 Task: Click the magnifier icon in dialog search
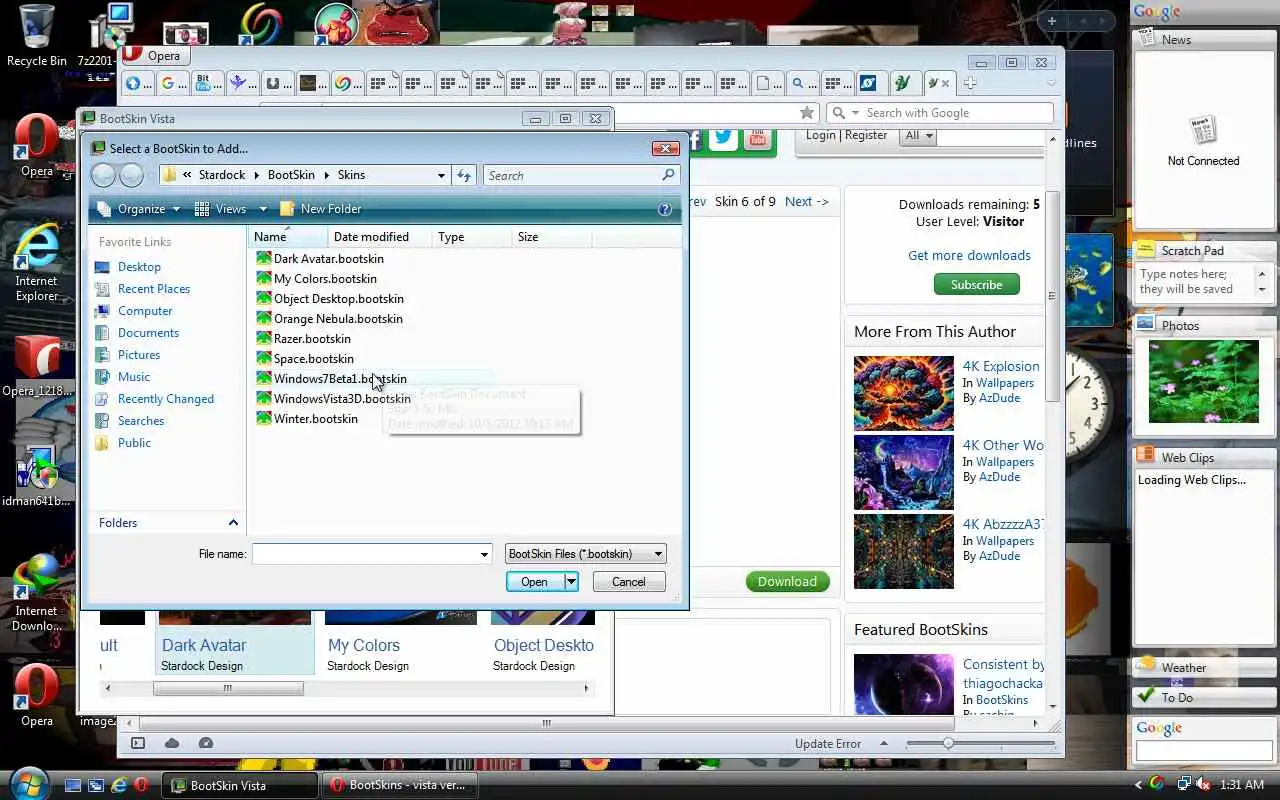(669, 175)
